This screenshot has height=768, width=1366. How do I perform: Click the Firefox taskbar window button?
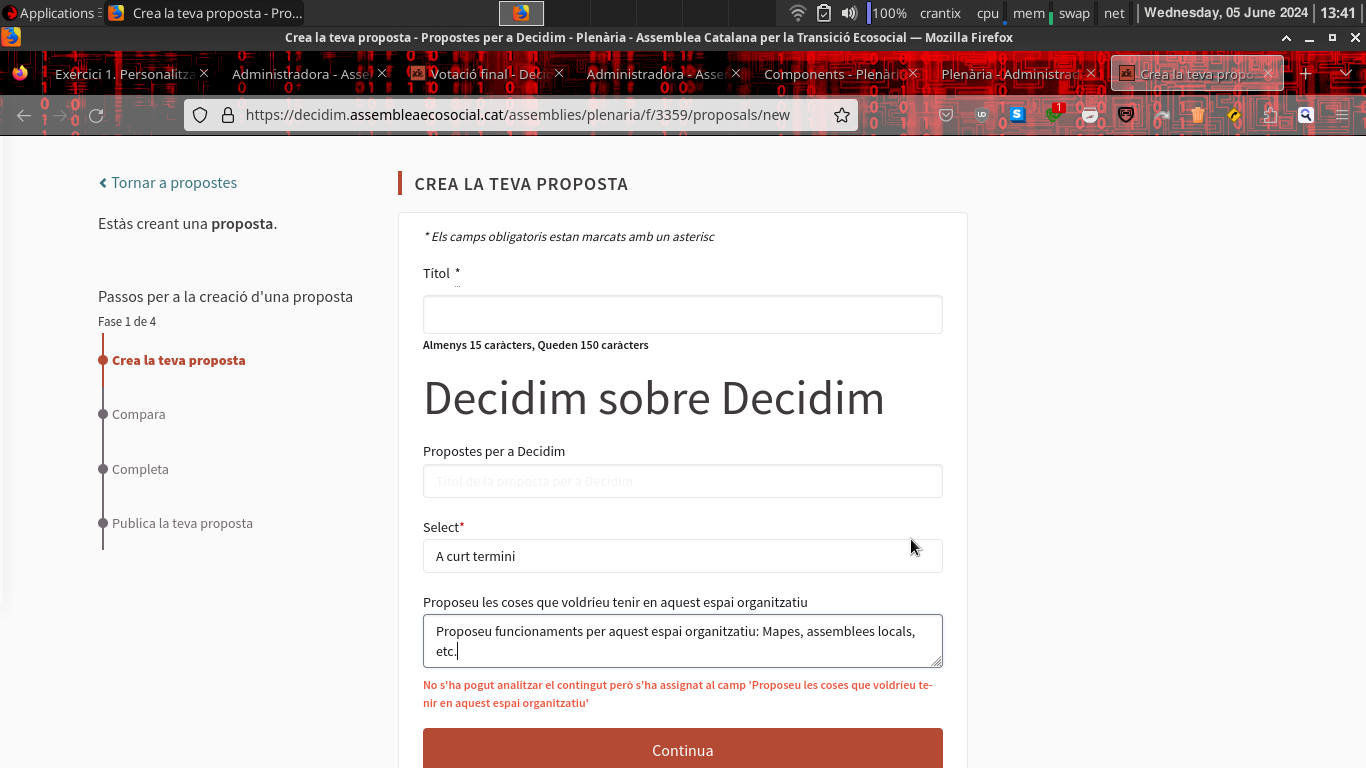pyautogui.click(x=204, y=13)
